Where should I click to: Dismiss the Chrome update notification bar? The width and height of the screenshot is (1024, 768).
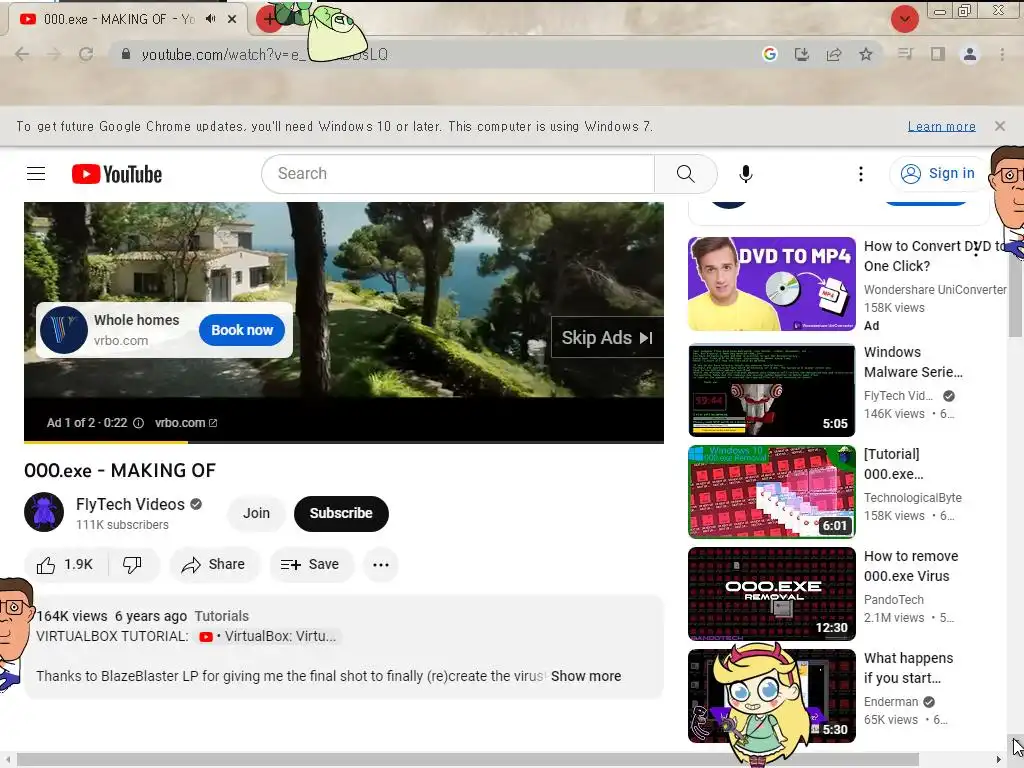coord(1000,126)
